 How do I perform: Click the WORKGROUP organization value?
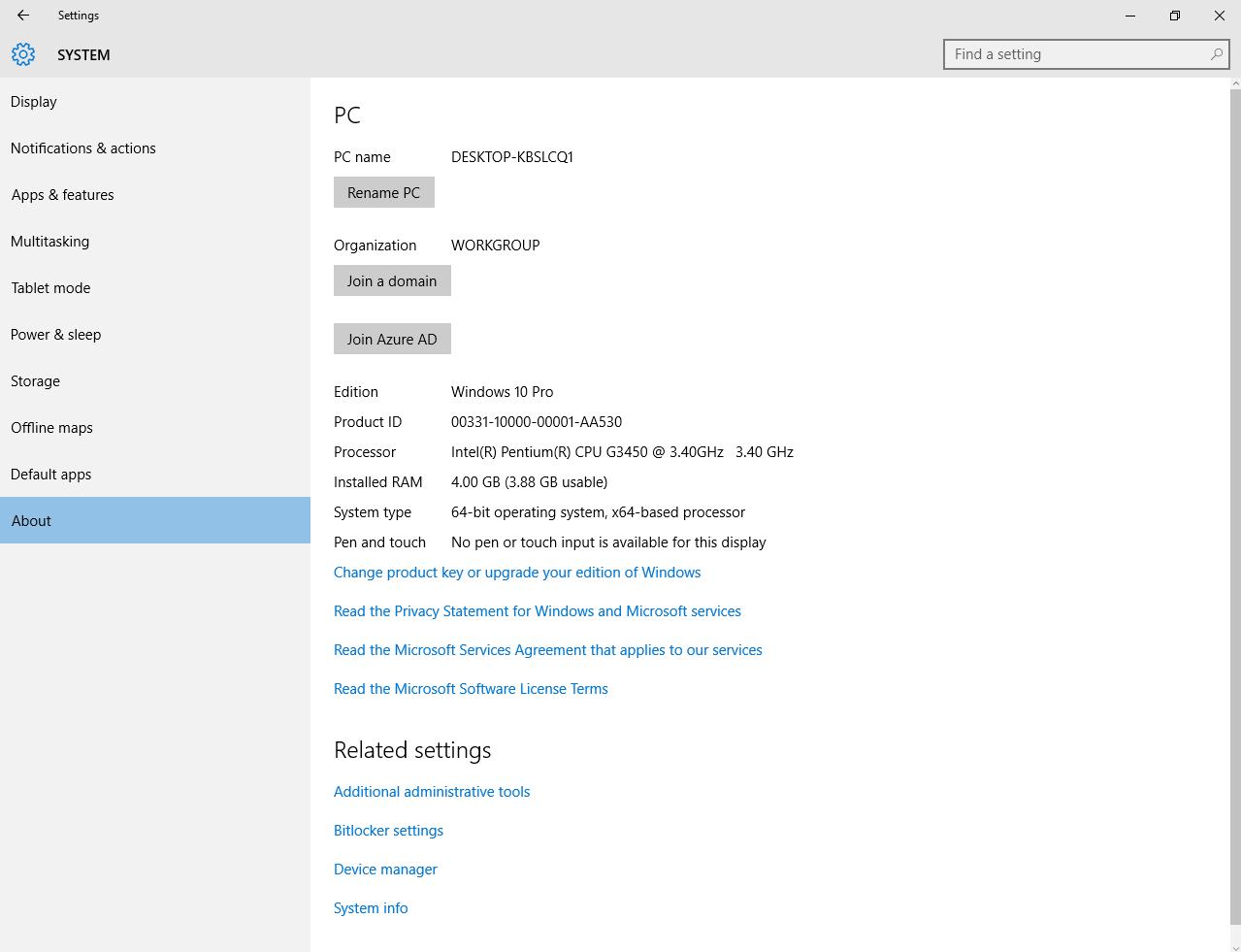click(x=496, y=246)
